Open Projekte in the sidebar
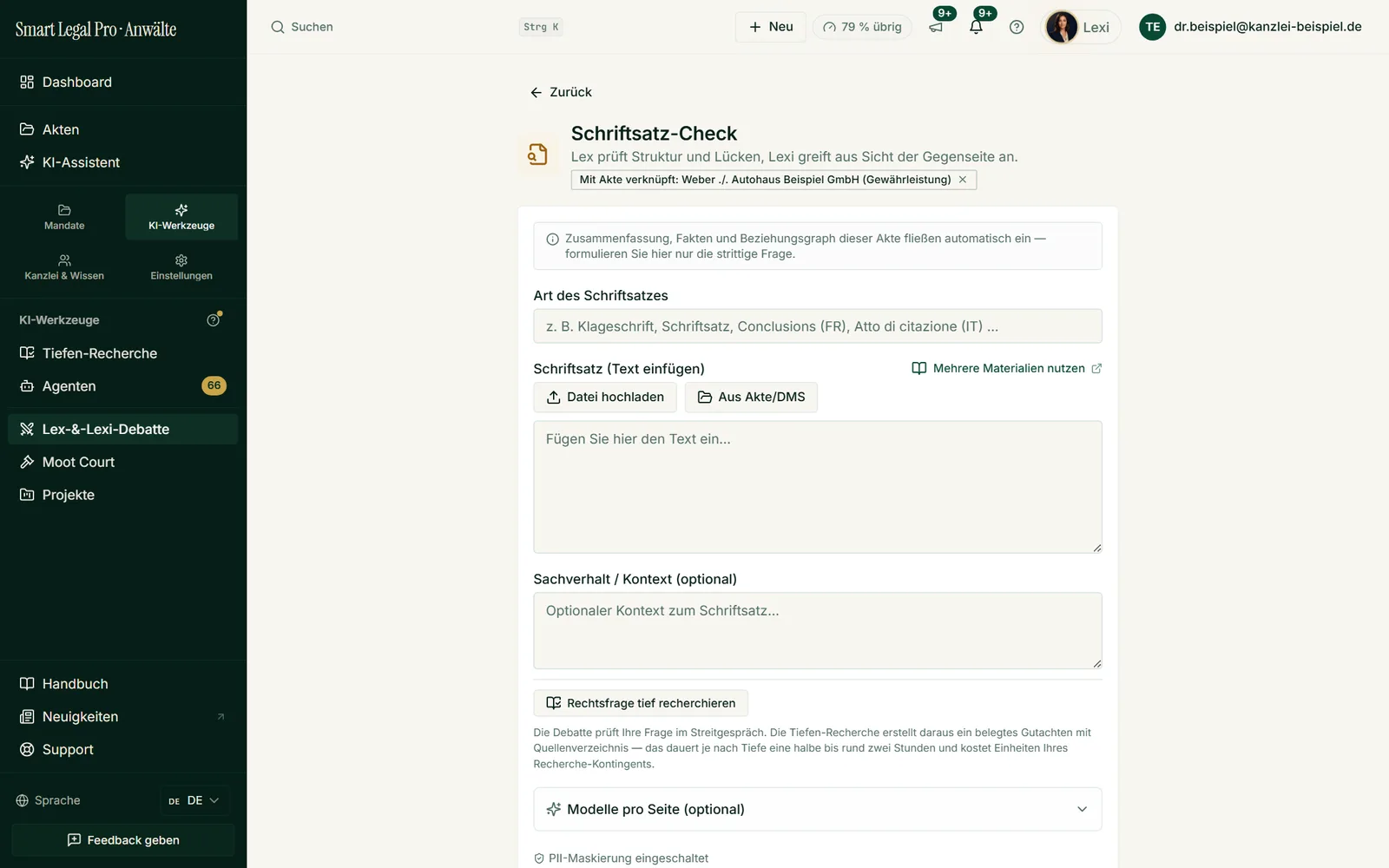The height and width of the screenshot is (868, 1389). (x=123, y=496)
